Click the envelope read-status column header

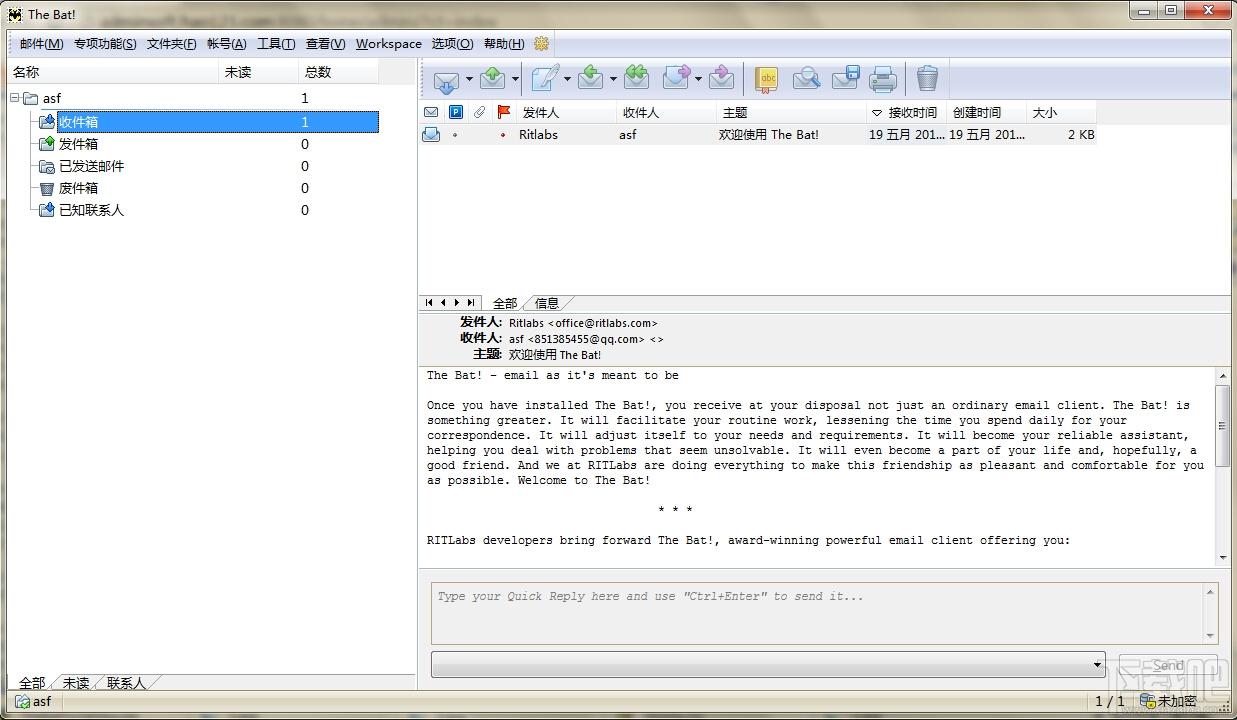pyautogui.click(x=431, y=112)
